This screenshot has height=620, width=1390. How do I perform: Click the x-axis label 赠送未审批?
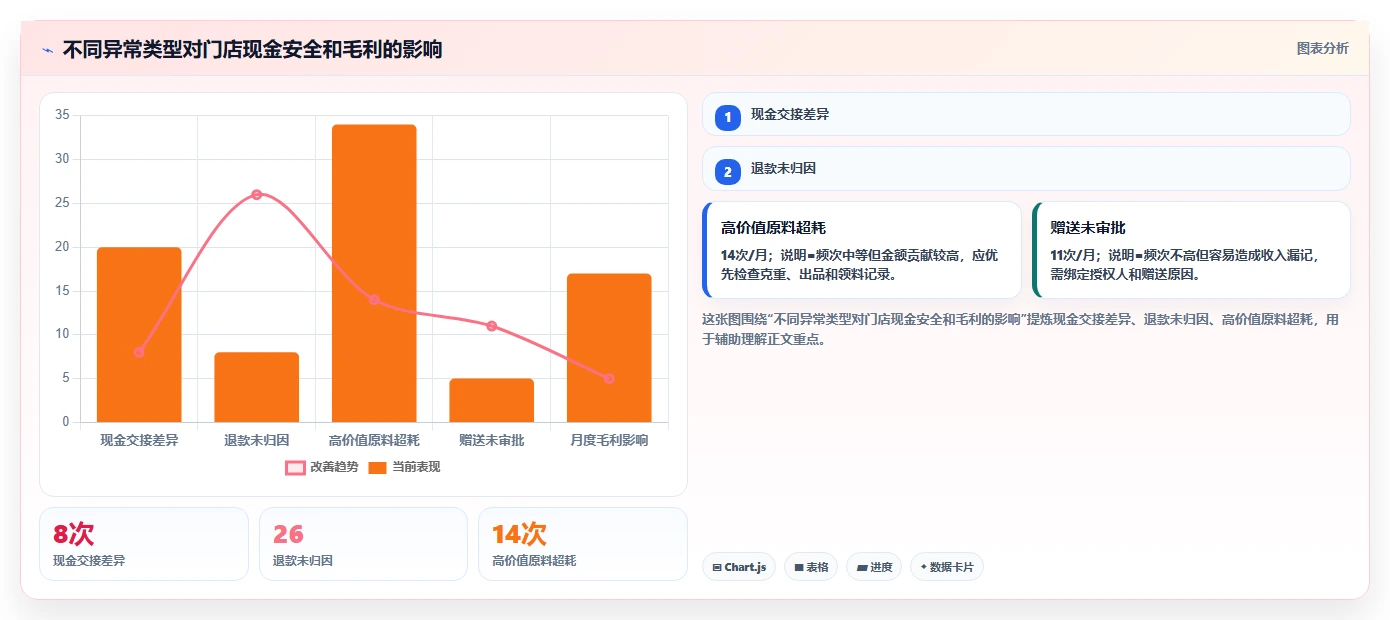tap(492, 440)
